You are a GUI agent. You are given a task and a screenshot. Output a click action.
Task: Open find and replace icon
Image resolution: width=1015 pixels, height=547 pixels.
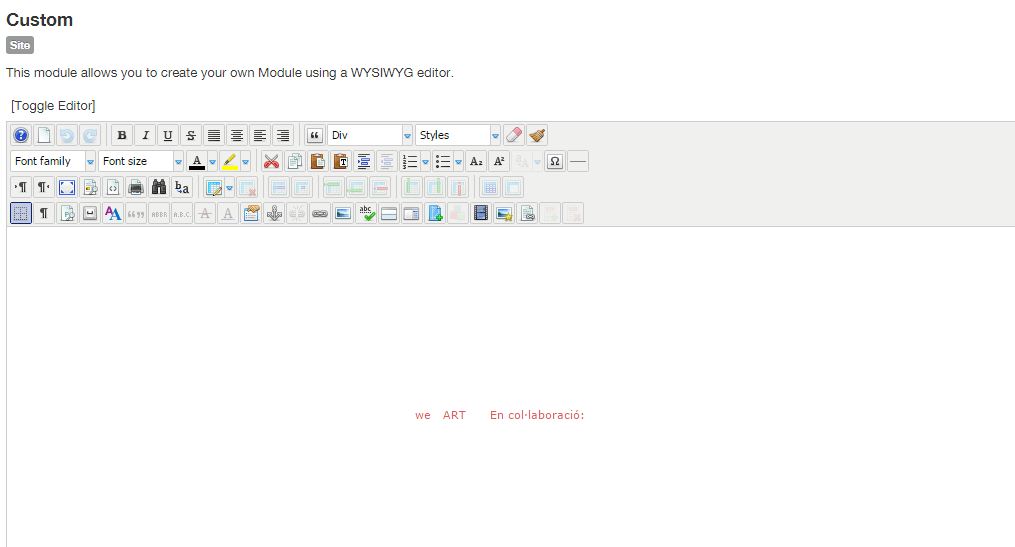click(x=182, y=188)
